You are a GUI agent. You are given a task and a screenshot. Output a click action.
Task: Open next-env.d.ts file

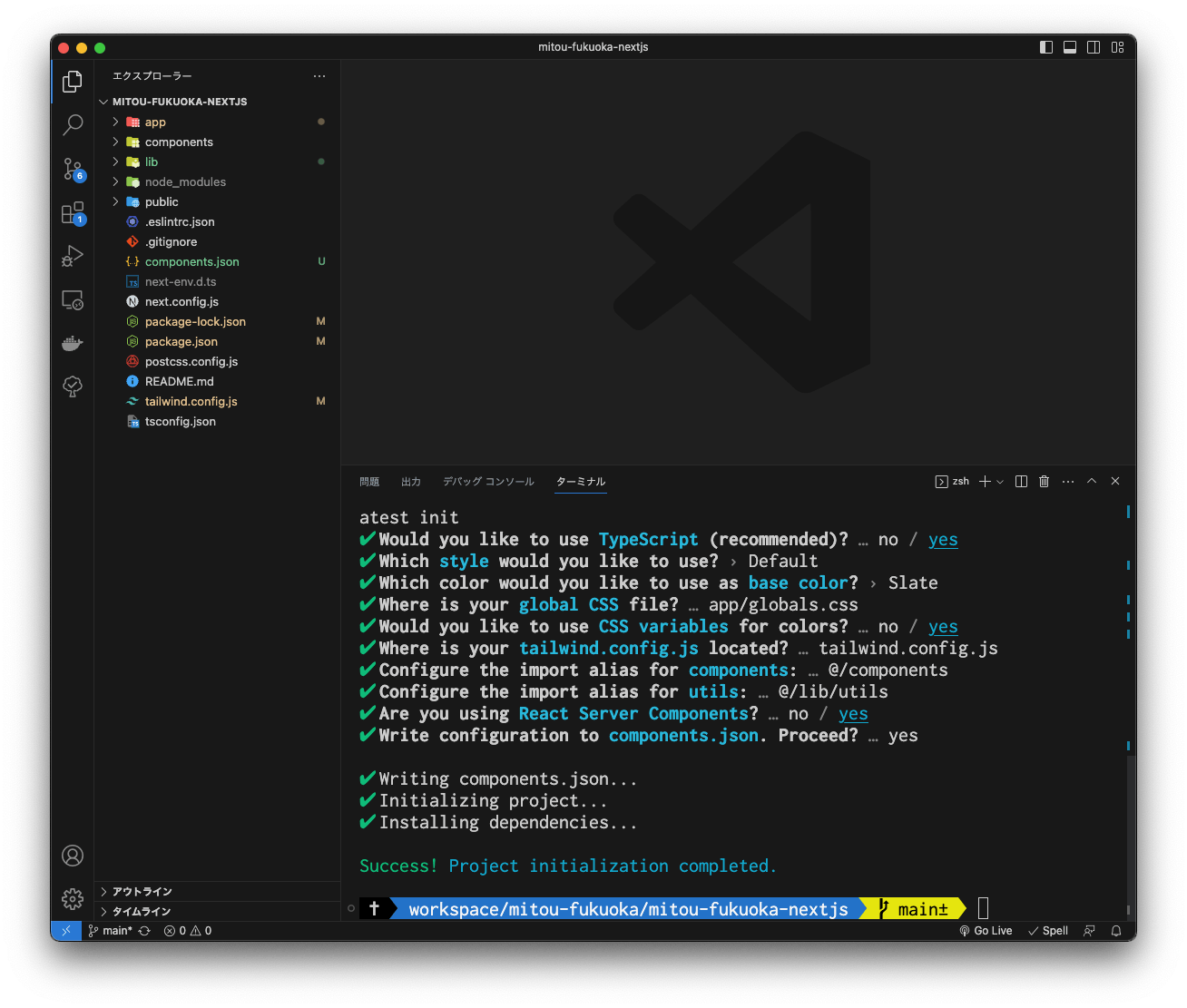coord(218,282)
